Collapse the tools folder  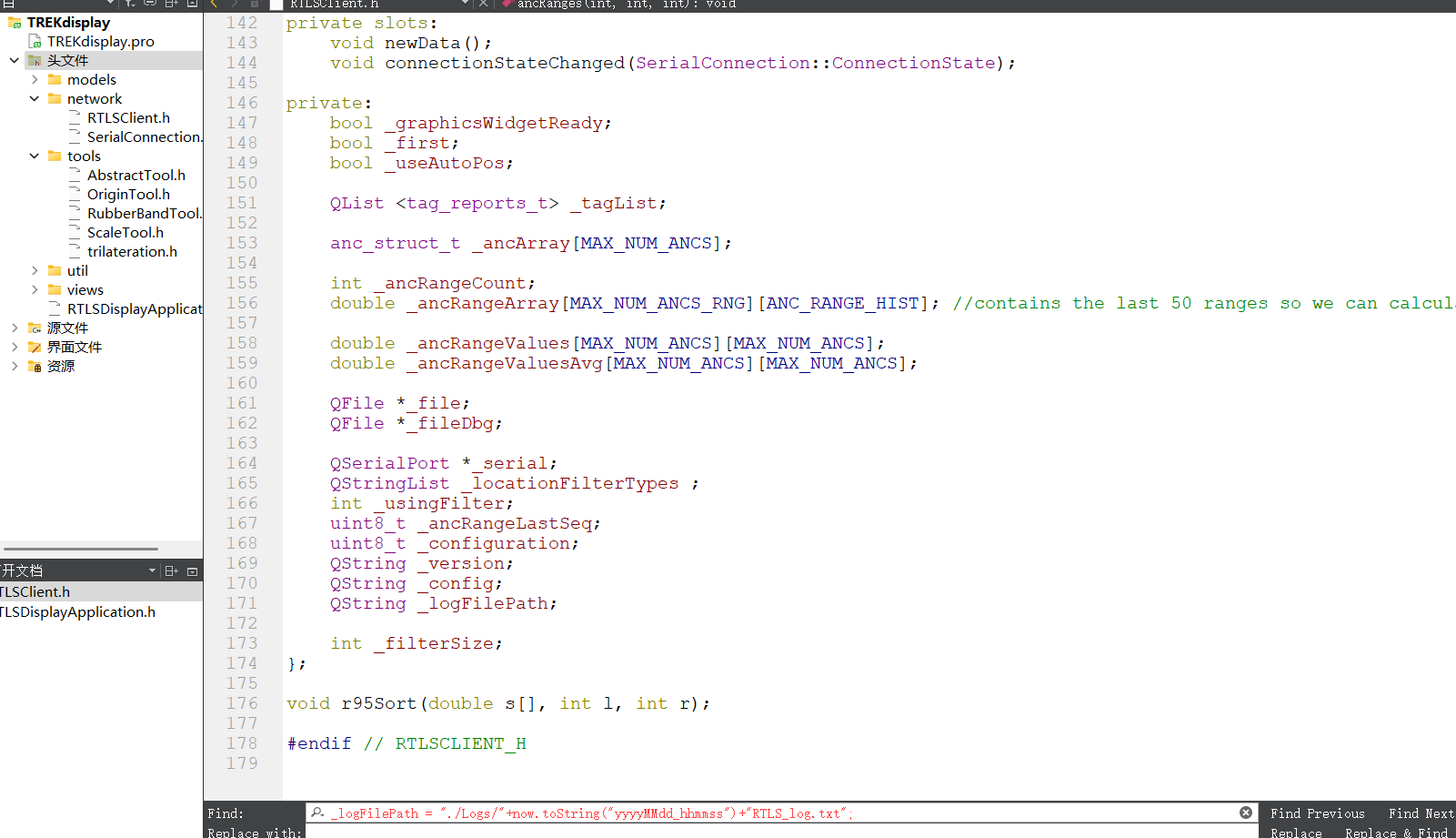35,156
